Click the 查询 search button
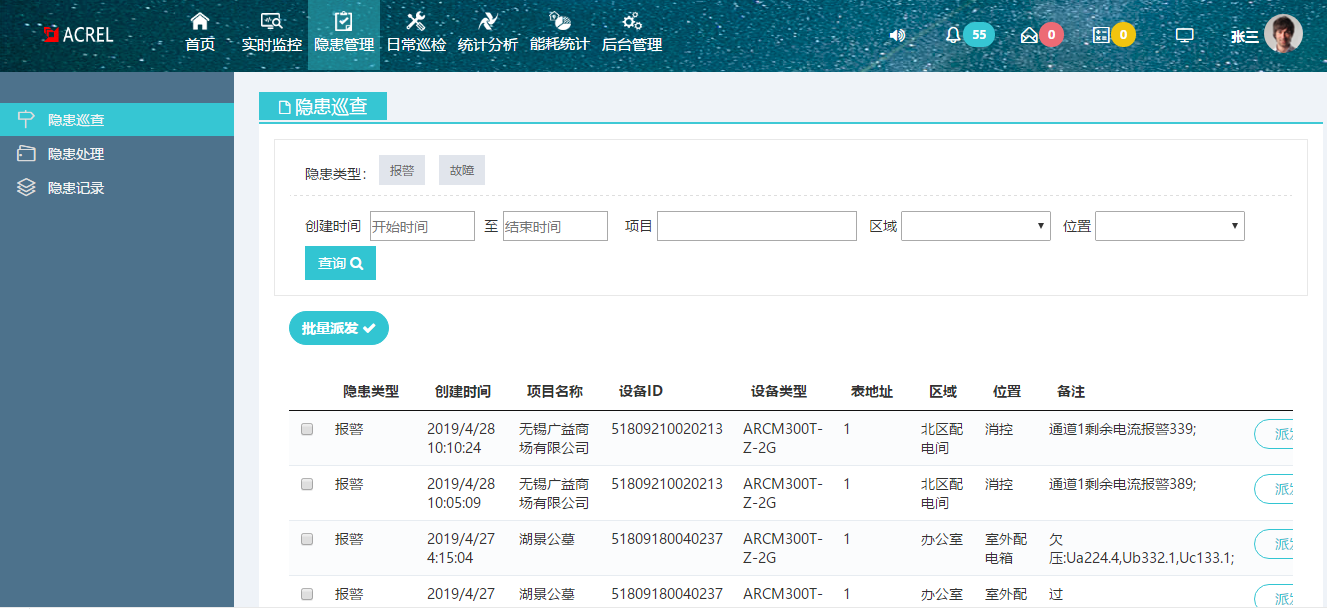The image size is (1327, 609). [340, 263]
